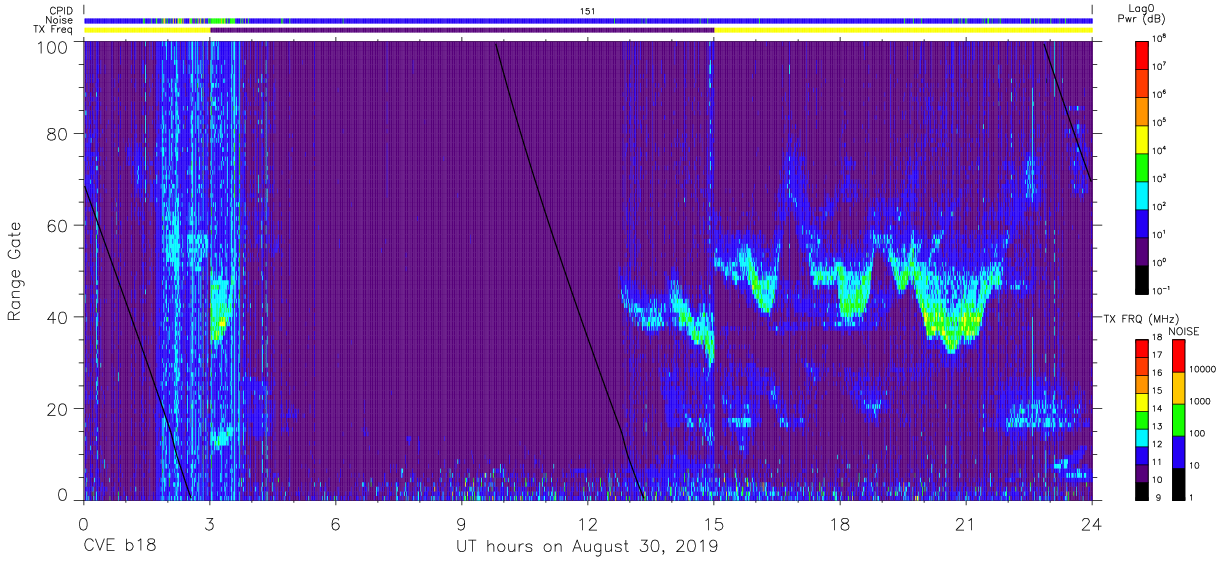
Task: Select the y-axis tick label '80'
Action: tap(59, 134)
